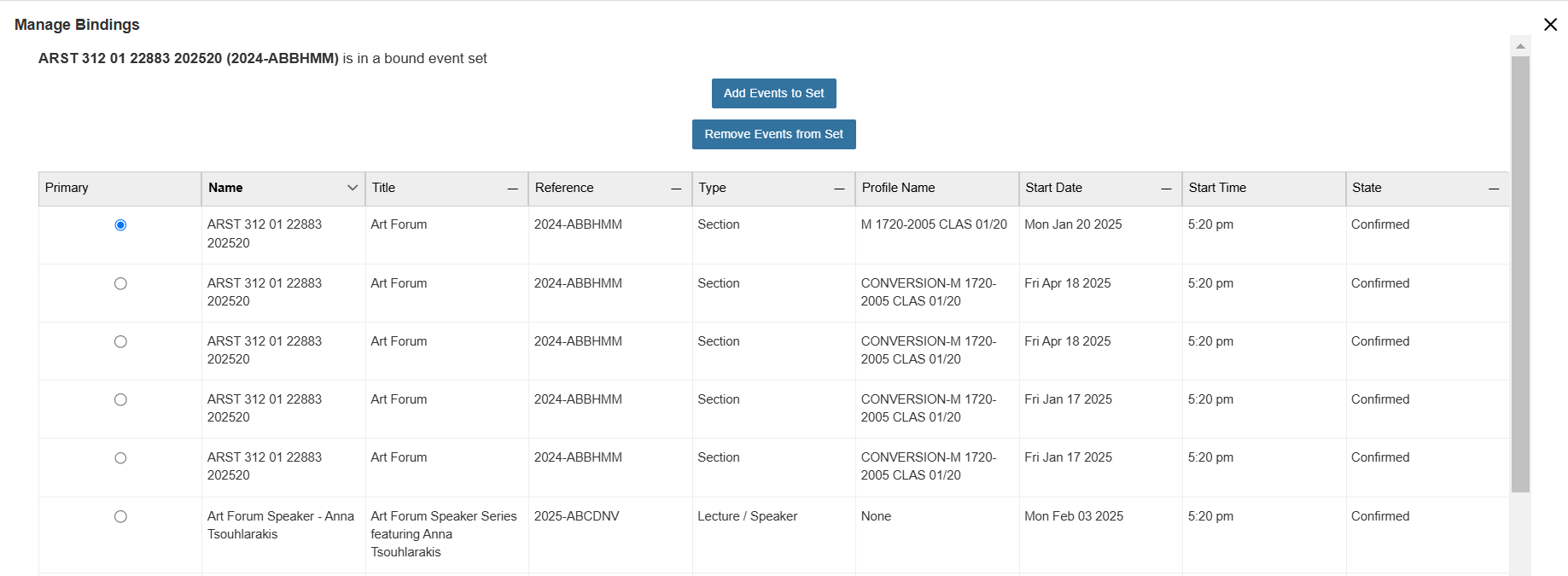Click the dash icon in State column header
Viewport: 1568px width, 576px height.
tap(1493, 189)
